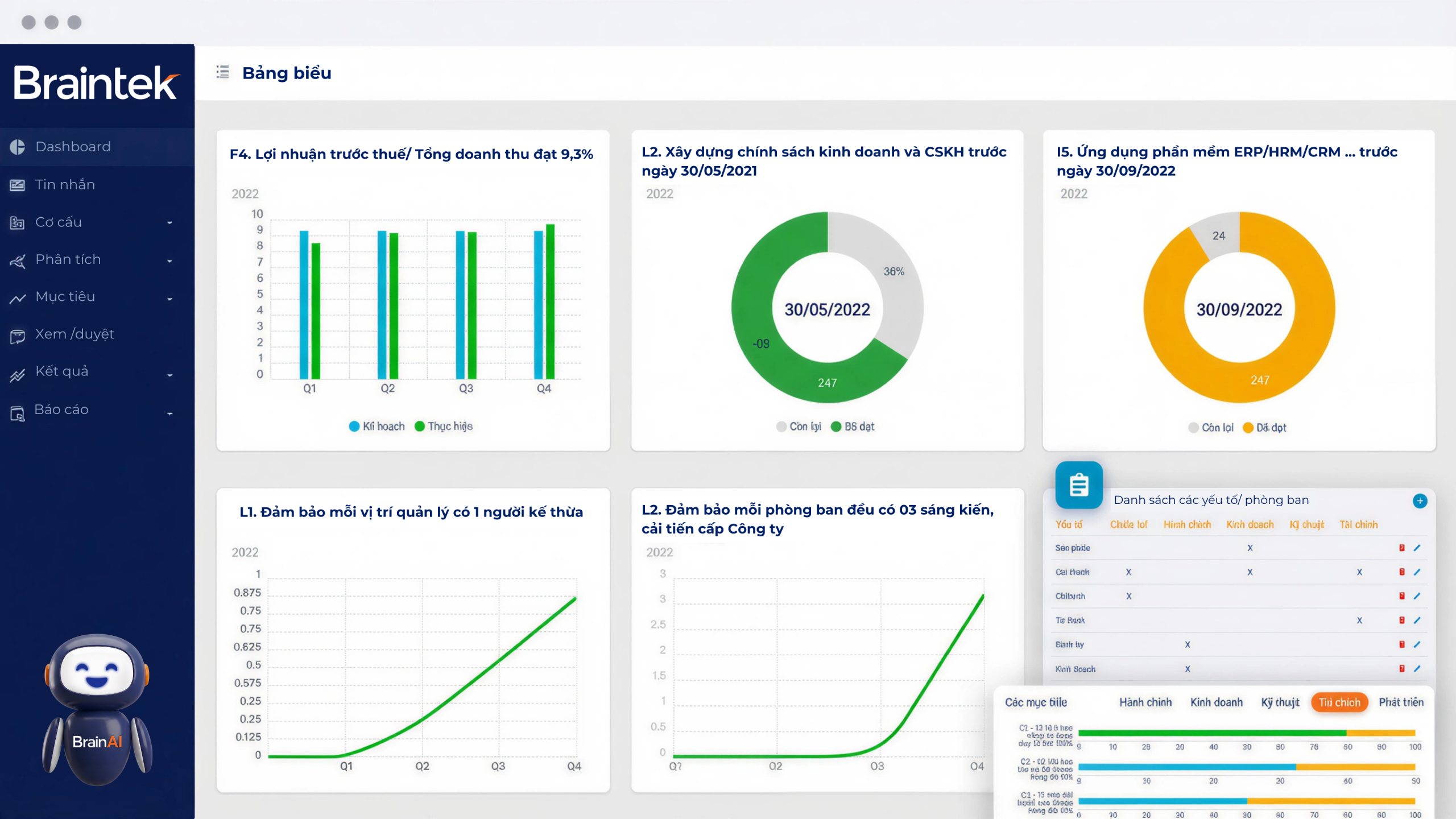Select the highlighted orange Tài chính tab
1456x819 pixels.
(x=1339, y=702)
